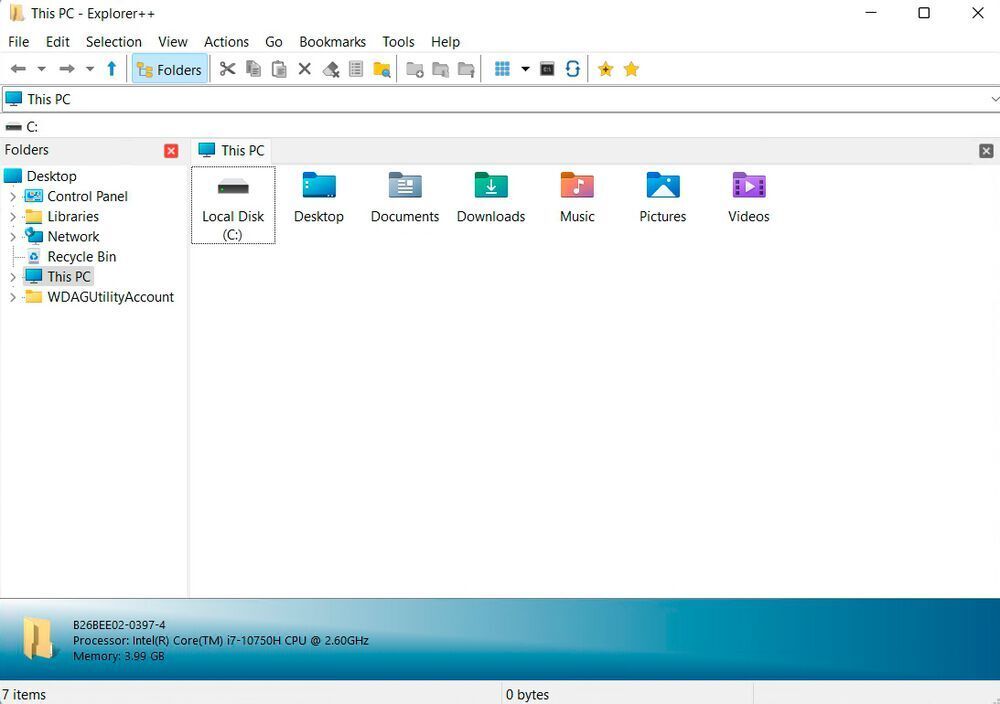
Task: Select the Music folder icon
Action: tap(577, 198)
